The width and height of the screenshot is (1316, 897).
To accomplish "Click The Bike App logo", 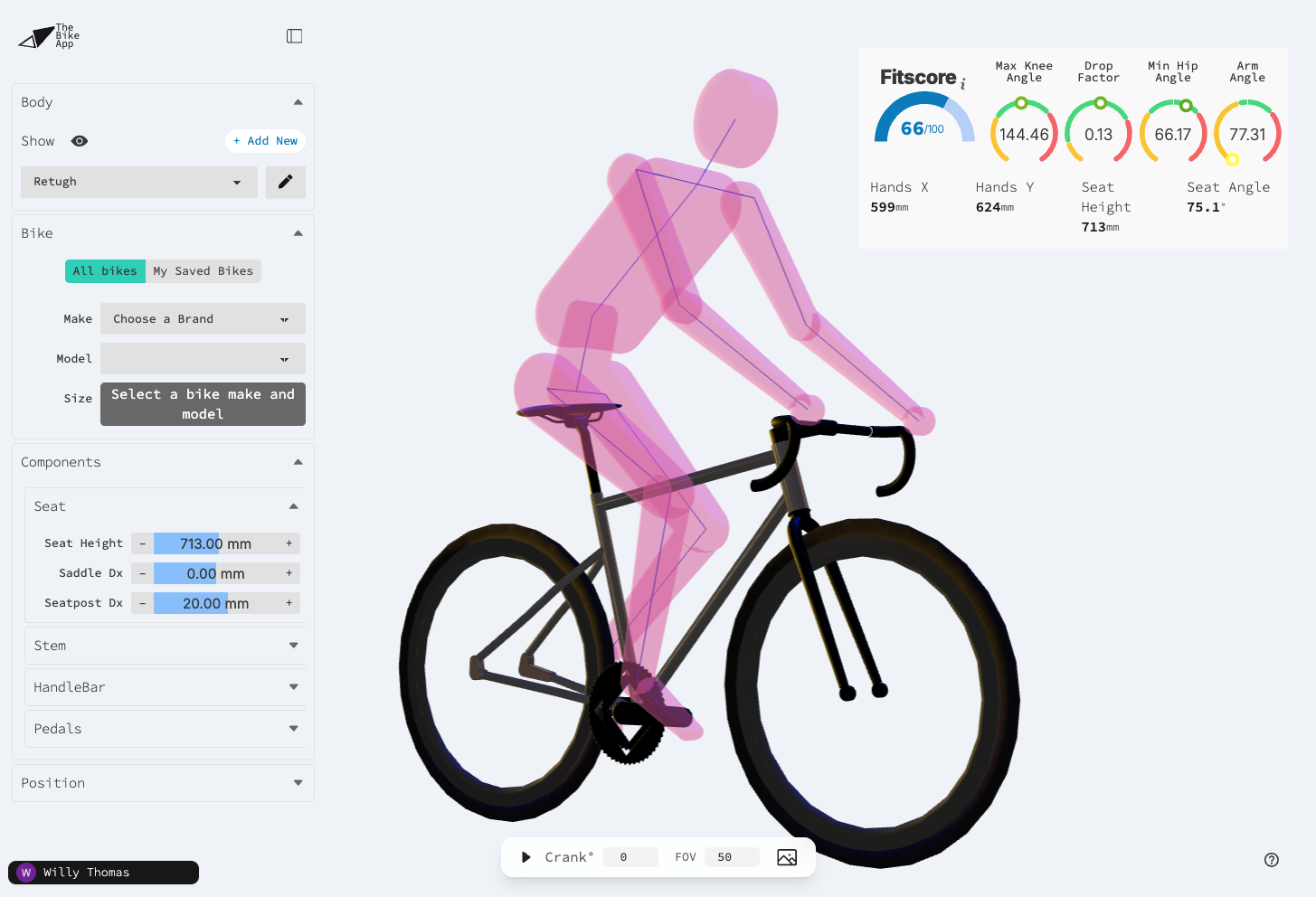I will point(50,36).
